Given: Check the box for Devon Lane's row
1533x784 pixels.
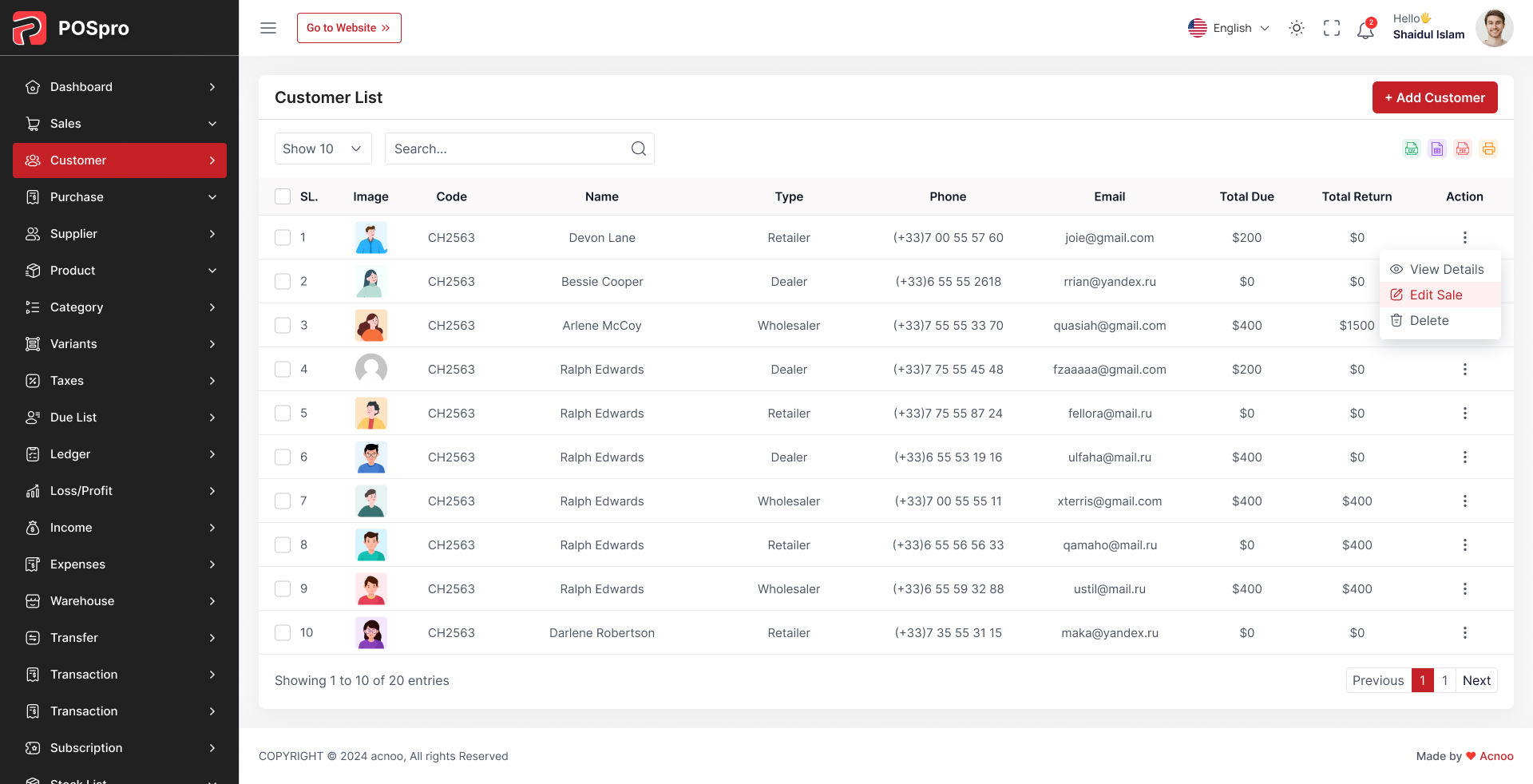Looking at the screenshot, I should tap(283, 237).
